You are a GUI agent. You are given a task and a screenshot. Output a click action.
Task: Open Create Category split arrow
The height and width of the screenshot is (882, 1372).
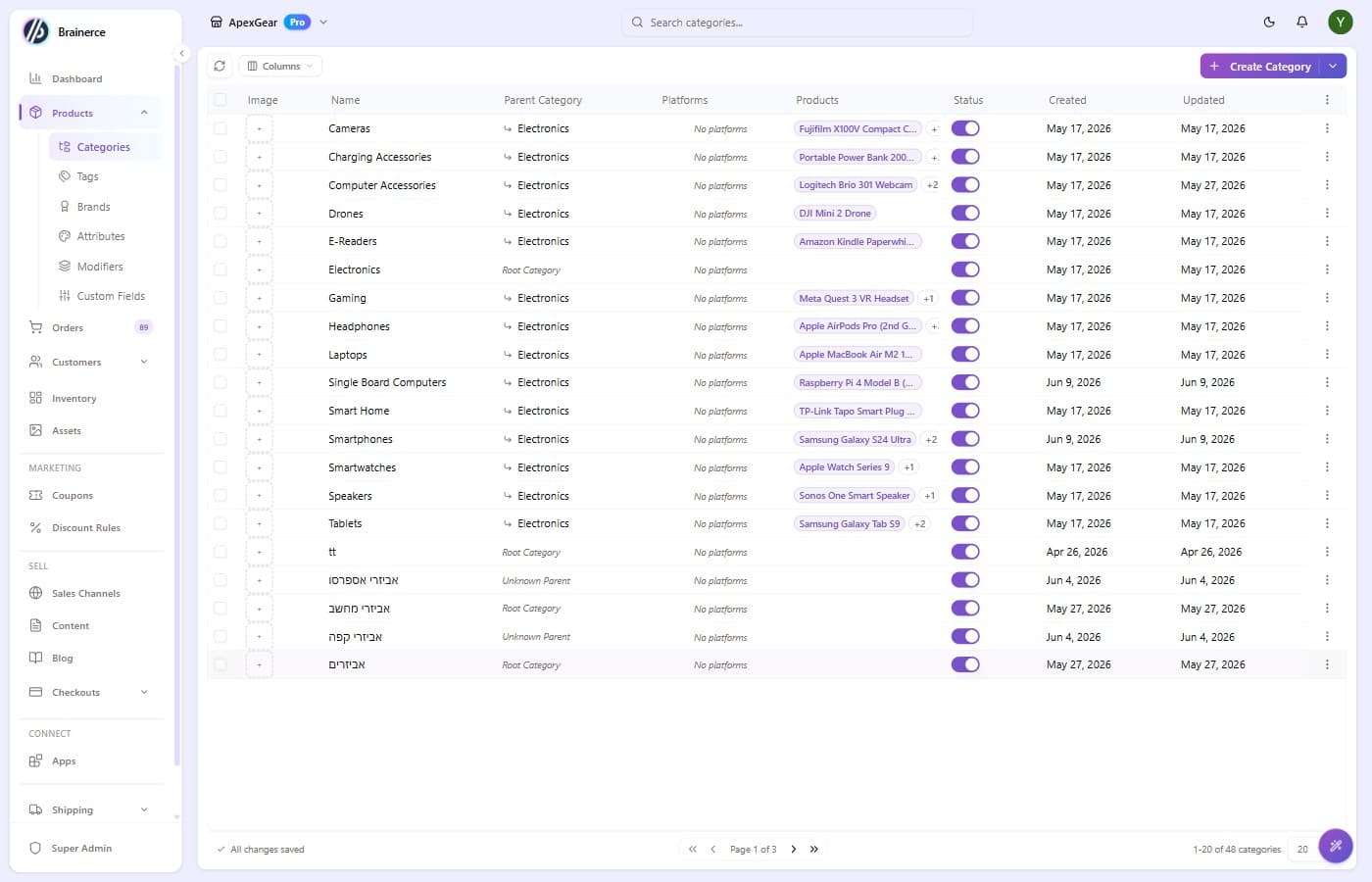coord(1333,66)
